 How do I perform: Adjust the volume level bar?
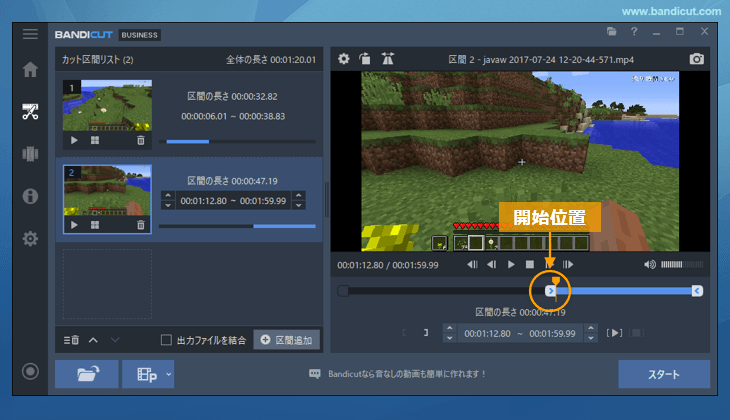[x=682, y=264]
